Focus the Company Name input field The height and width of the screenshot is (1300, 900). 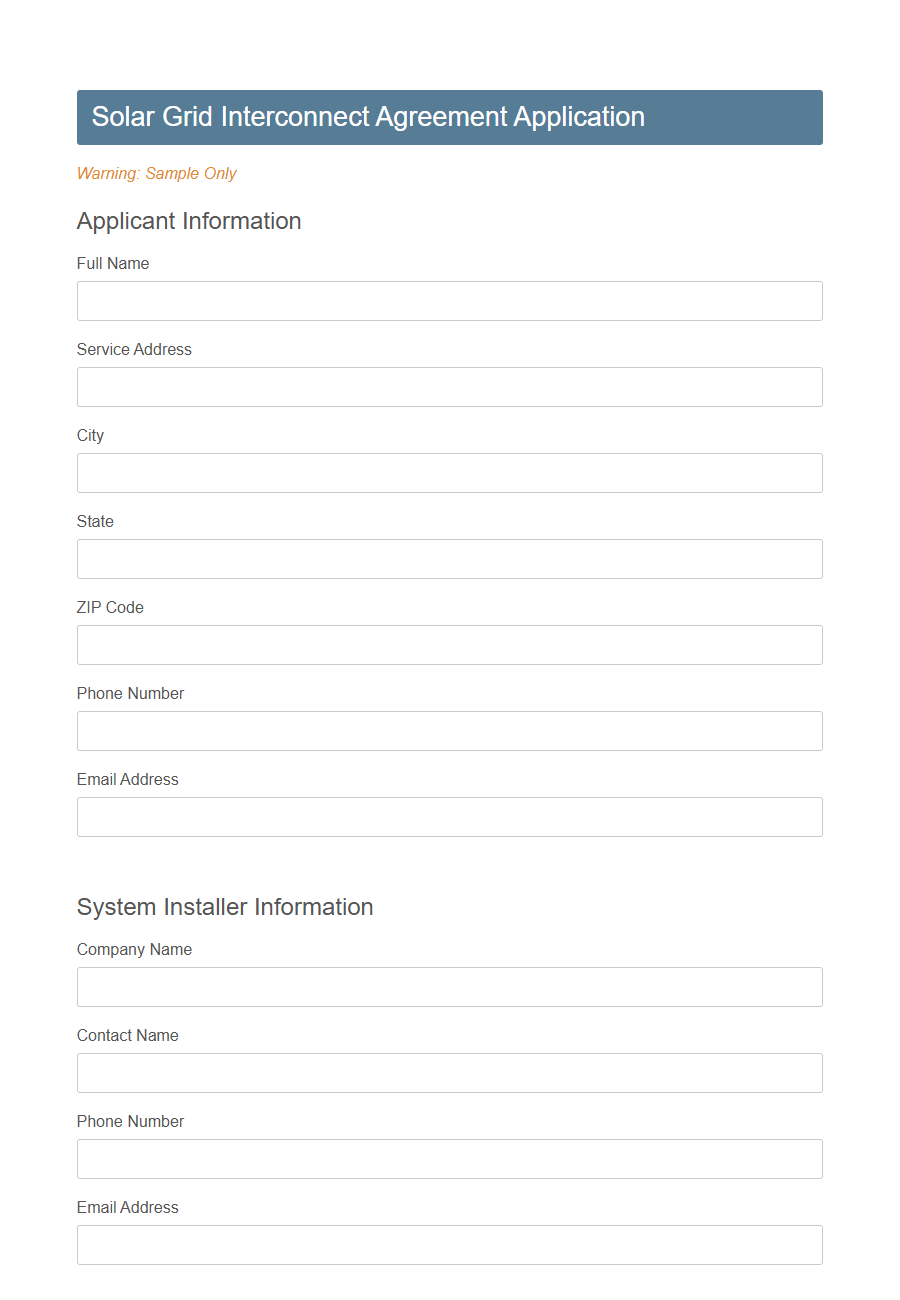[x=450, y=987]
